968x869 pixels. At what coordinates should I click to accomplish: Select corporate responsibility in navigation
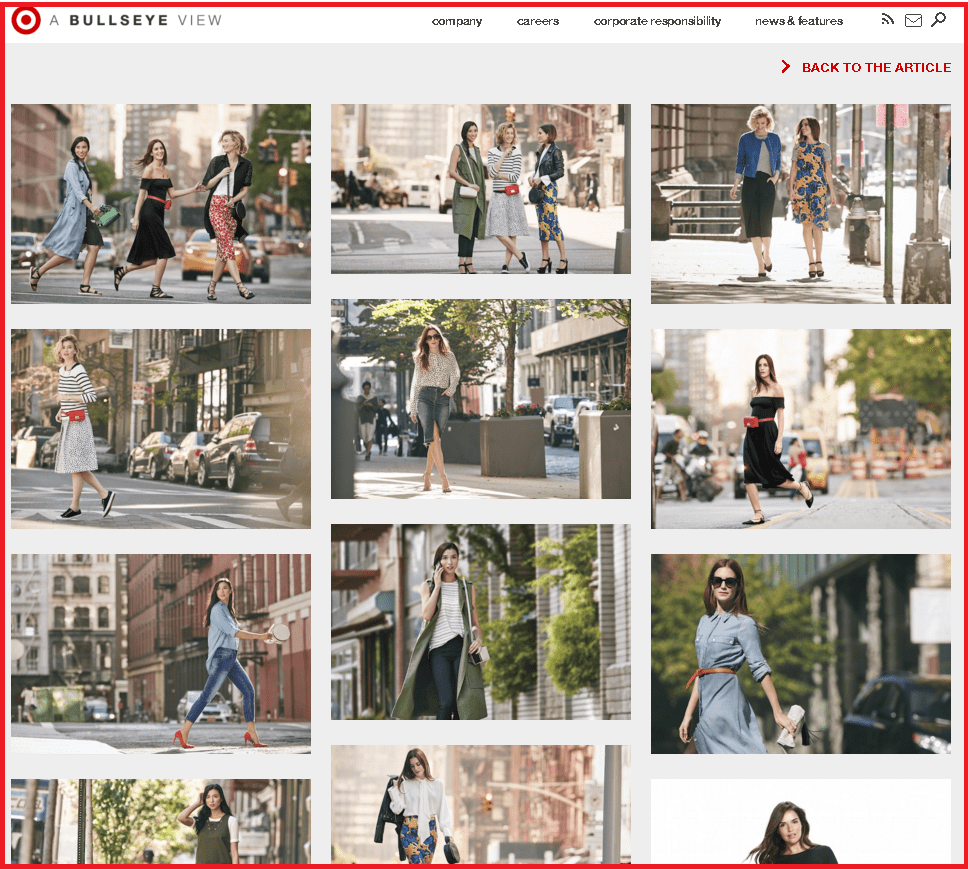(x=657, y=21)
